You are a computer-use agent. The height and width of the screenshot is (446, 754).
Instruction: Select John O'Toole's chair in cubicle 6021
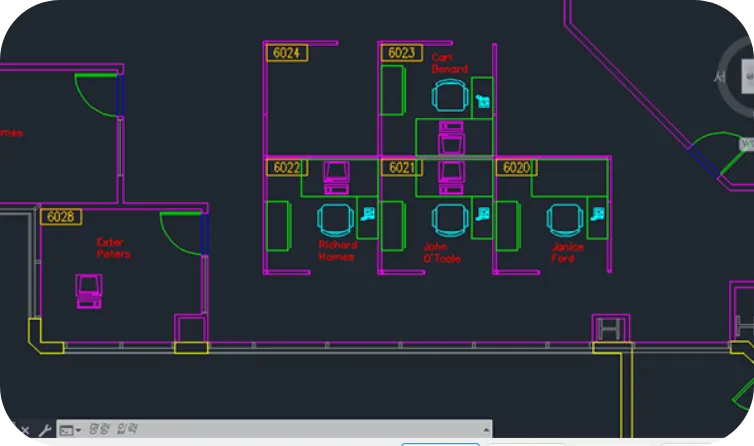point(450,220)
